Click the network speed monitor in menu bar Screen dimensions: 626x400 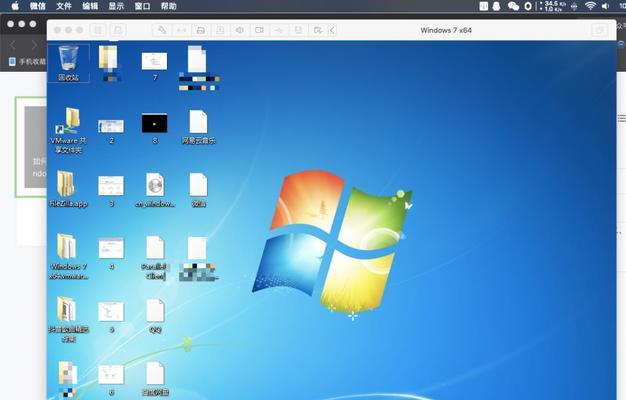click(555, 6)
